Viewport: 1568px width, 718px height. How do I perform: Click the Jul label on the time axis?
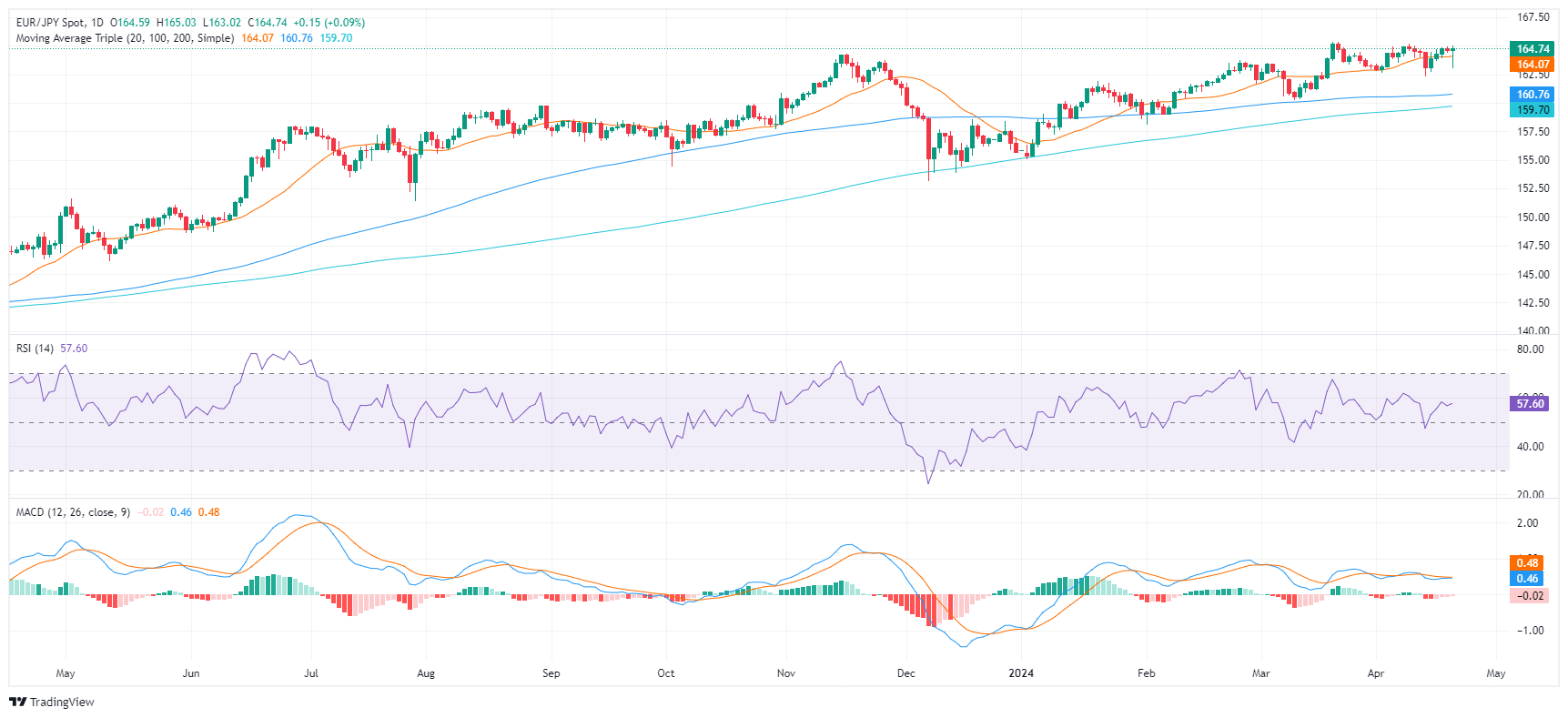pyautogui.click(x=311, y=673)
